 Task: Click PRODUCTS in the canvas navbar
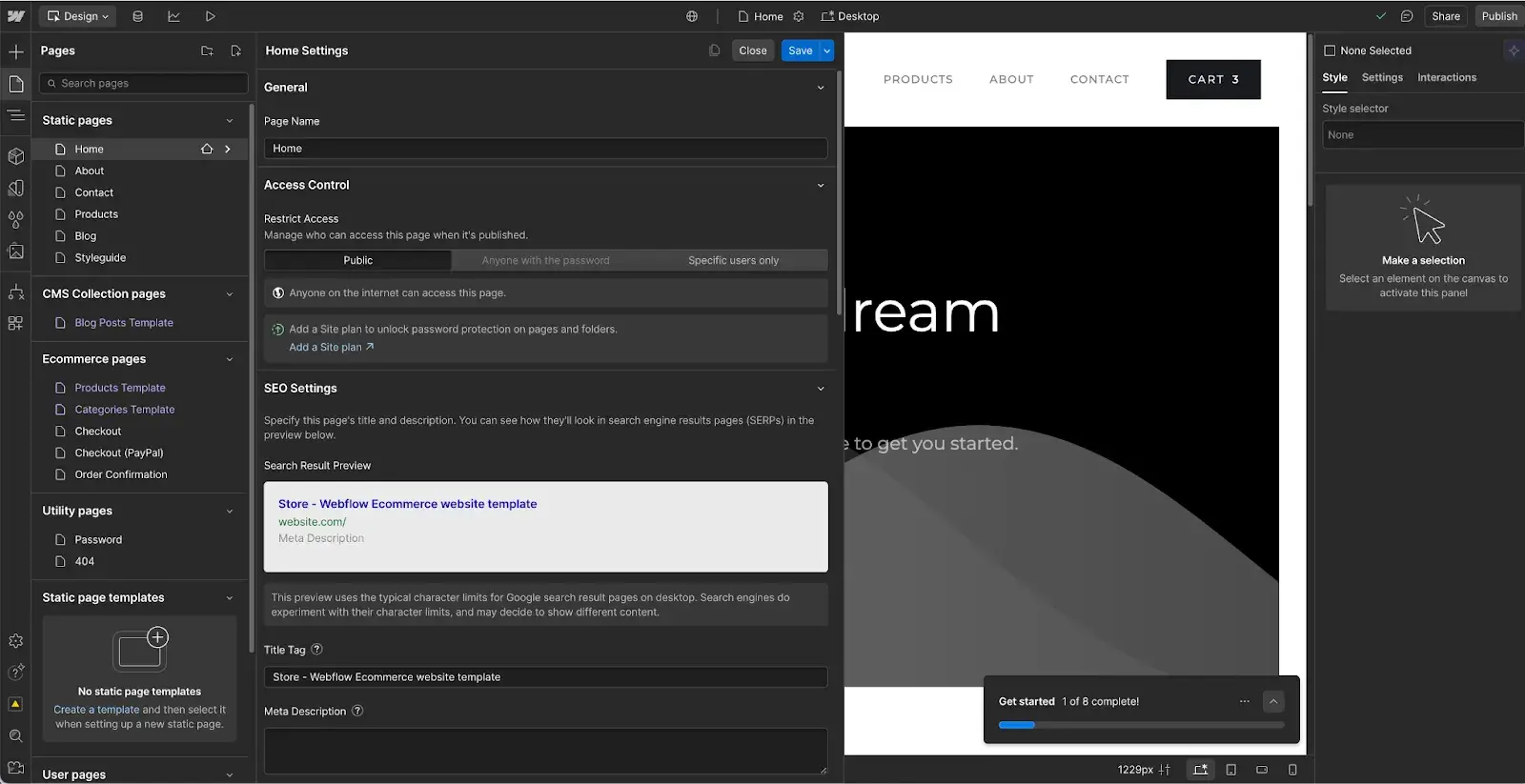(x=918, y=80)
